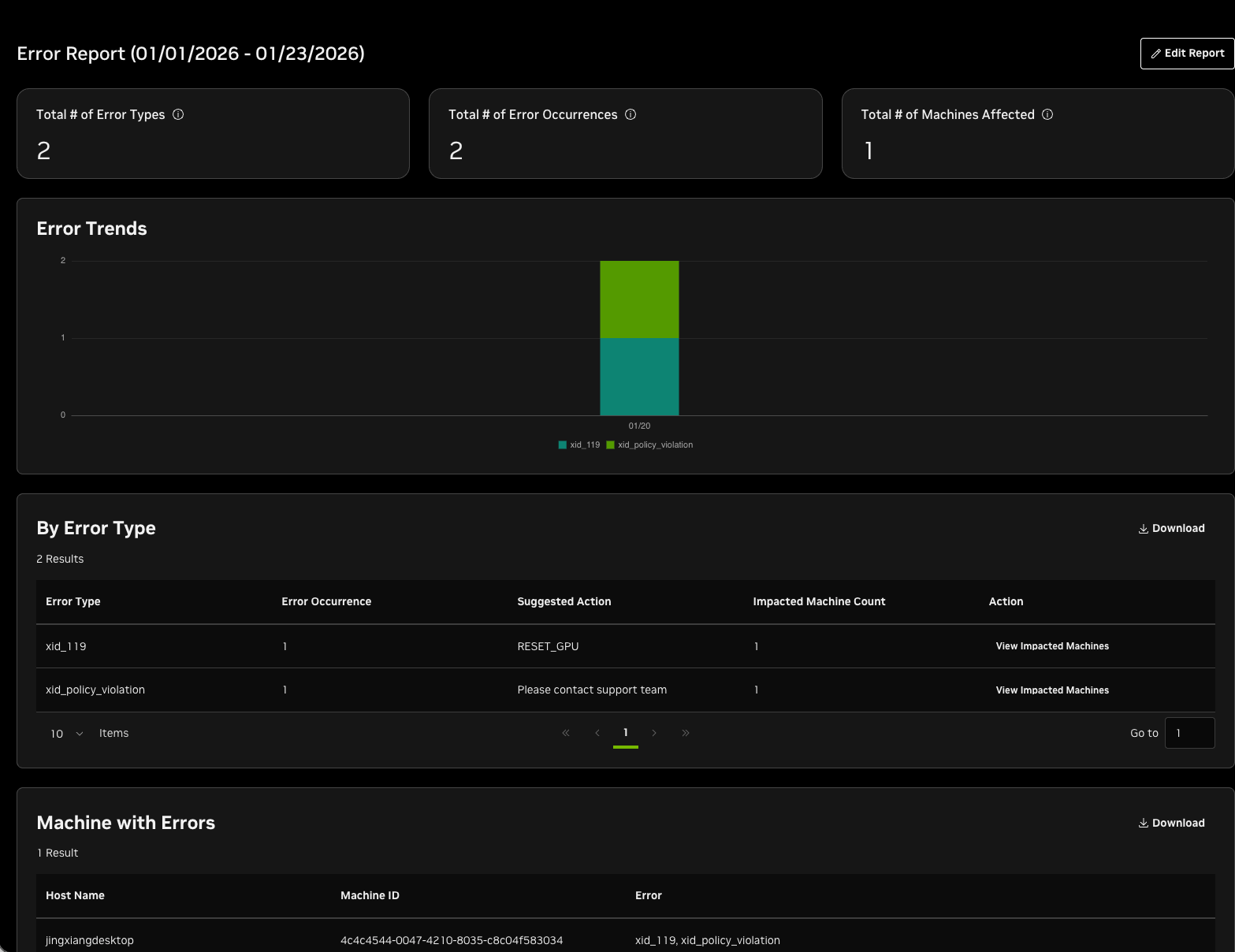Image resolution: width=1235 pixels, height=952 pixels.
Task: Open the 10 items per page dropdown
Action: tap(66, 734)
